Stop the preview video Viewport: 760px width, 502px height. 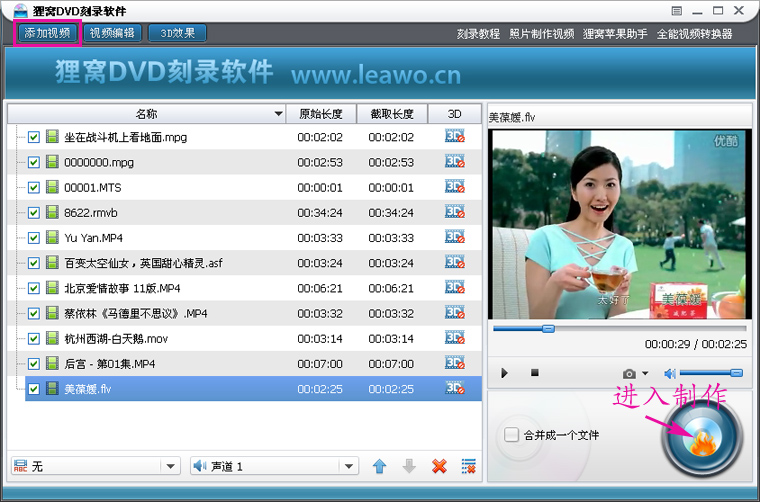click(x=535, y=373)
